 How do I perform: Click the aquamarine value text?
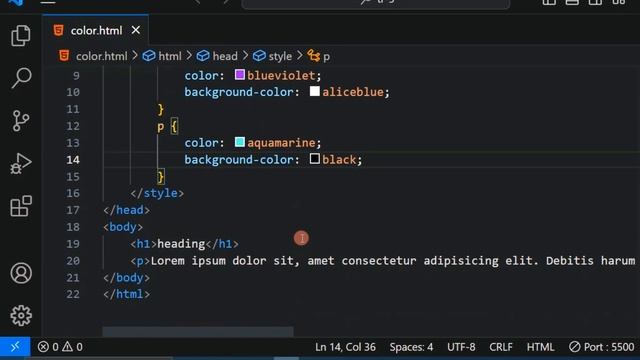tap(281, 143)
